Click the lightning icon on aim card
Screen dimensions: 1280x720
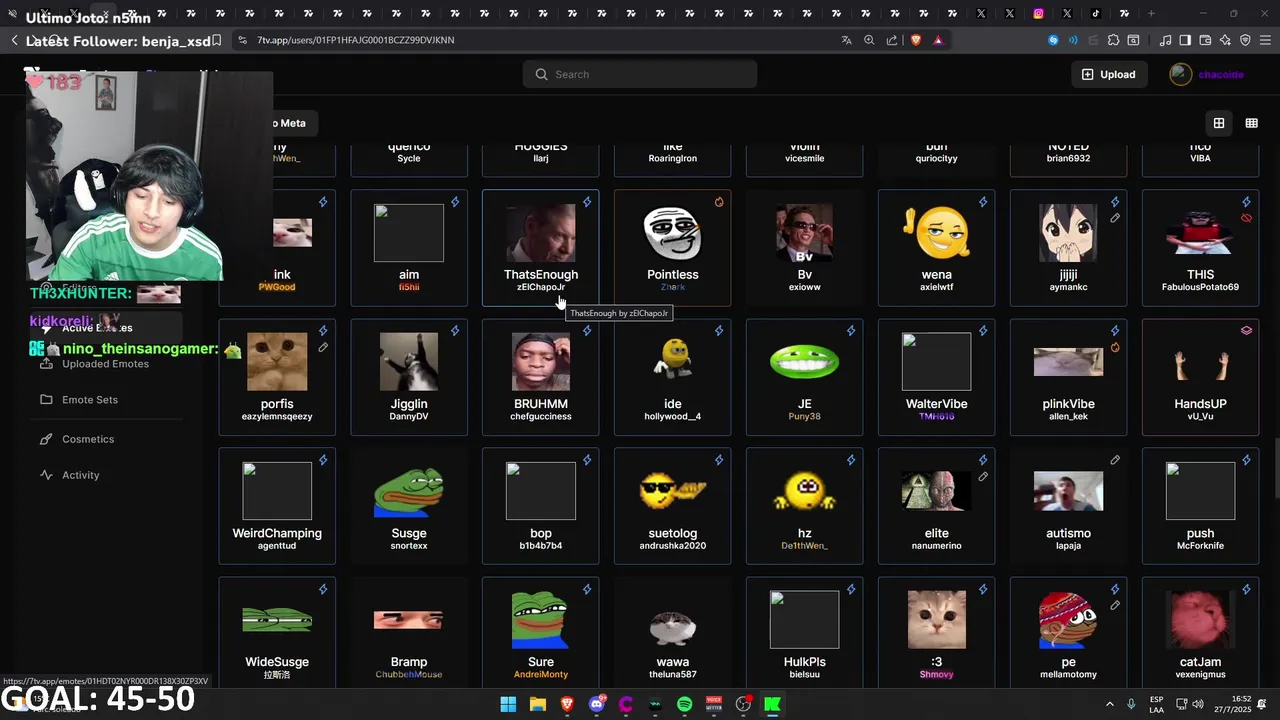[x=455, y=202]
